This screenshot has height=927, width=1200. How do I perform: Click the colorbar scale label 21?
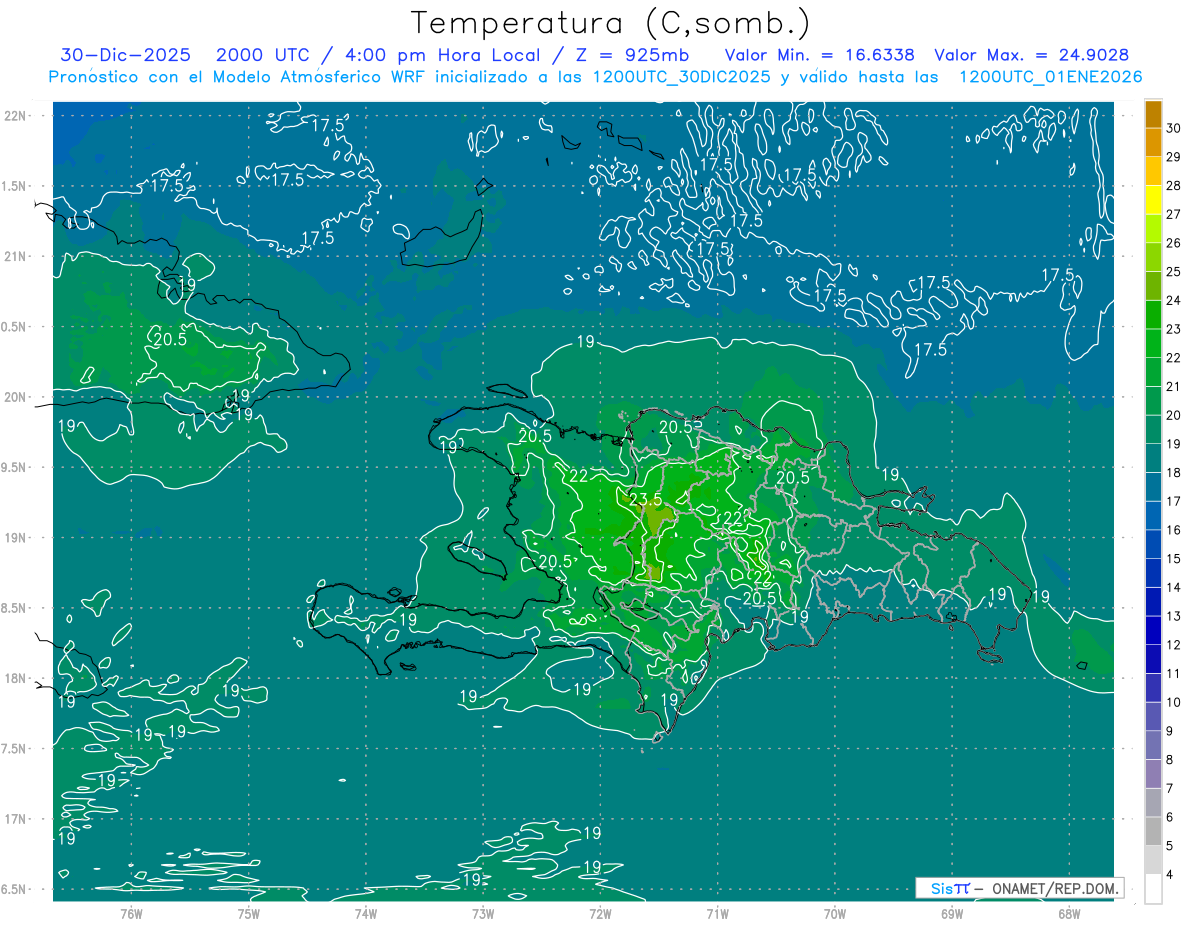coord(1174,386)
